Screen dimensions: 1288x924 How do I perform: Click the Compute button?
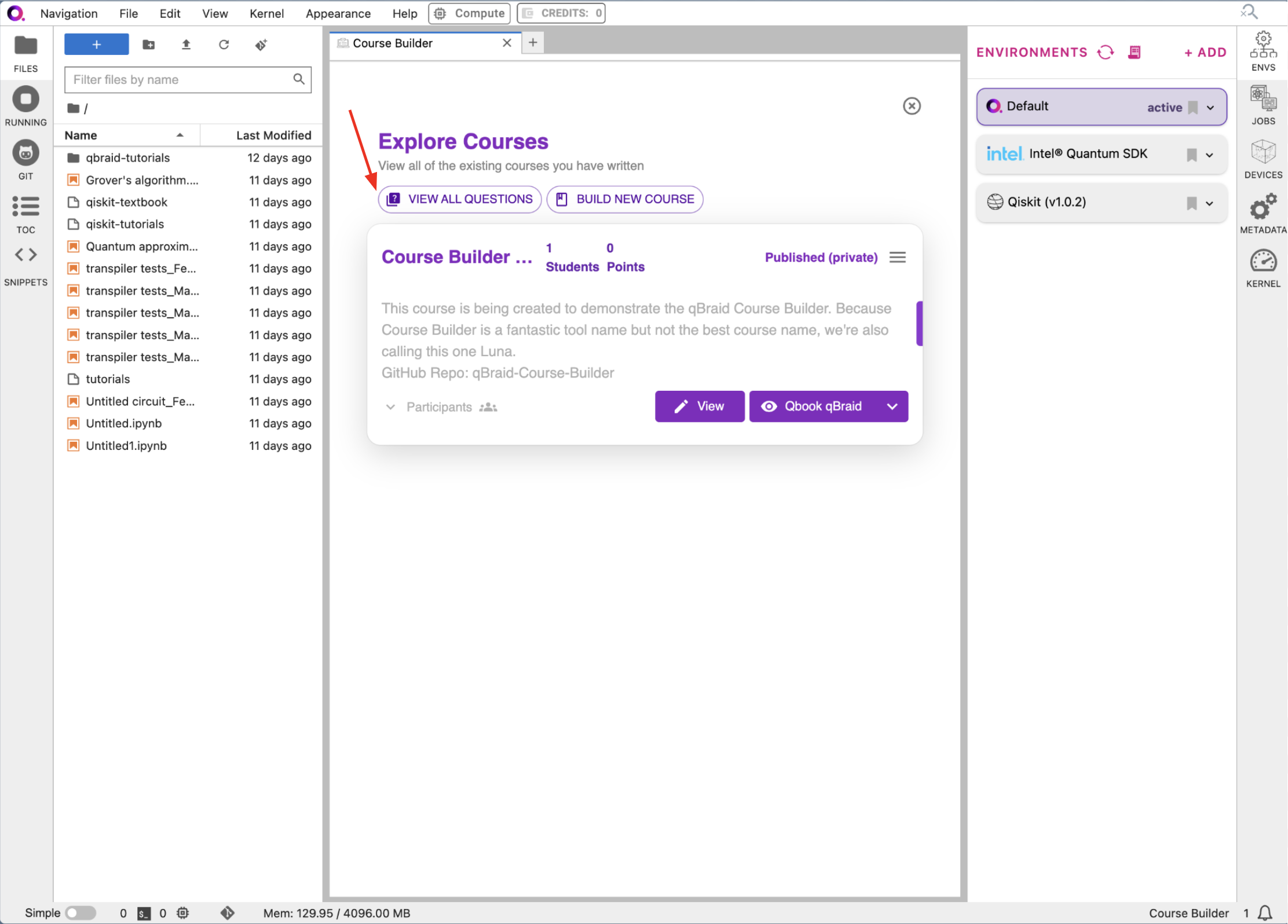click(469, 13)
